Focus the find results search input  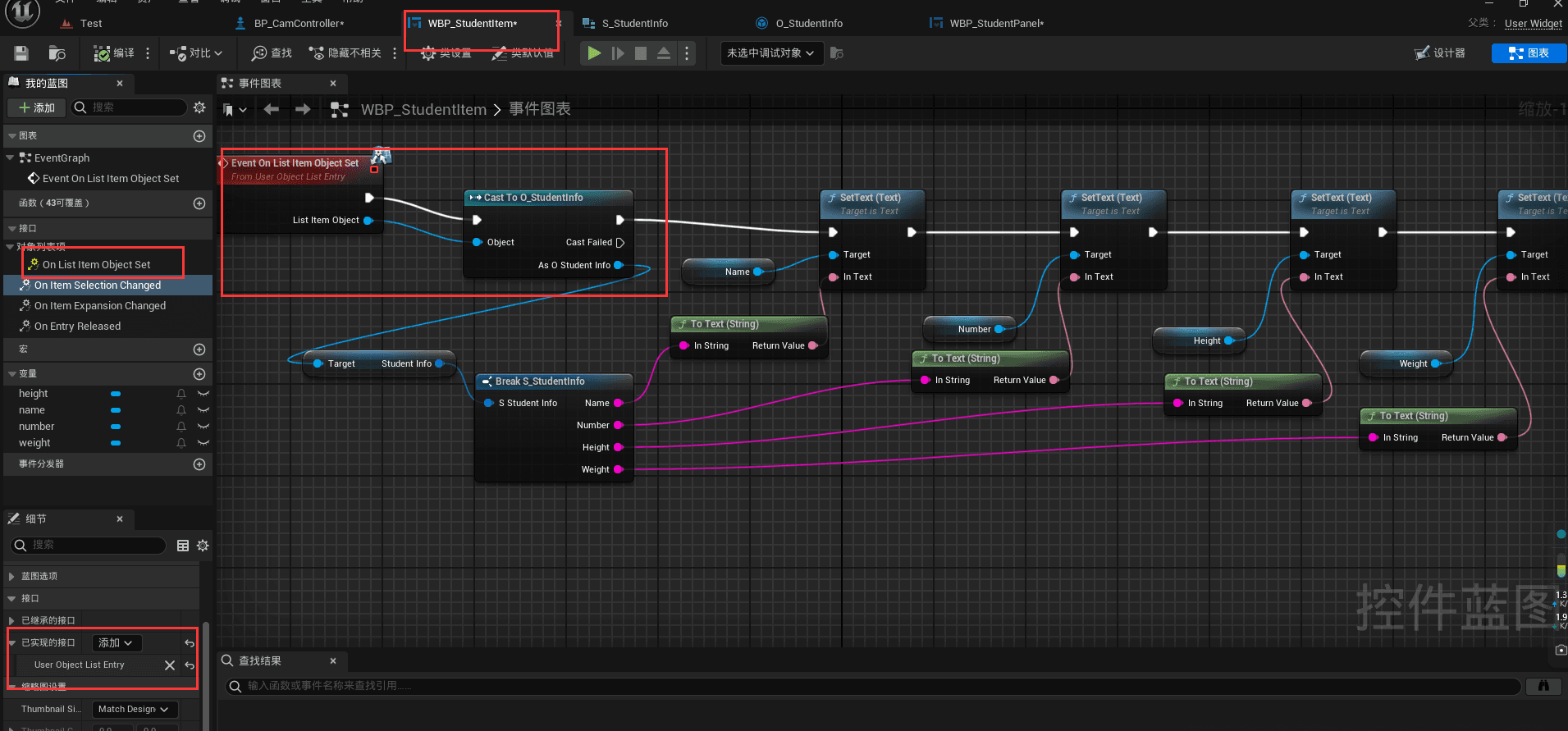tap(873, 686)
